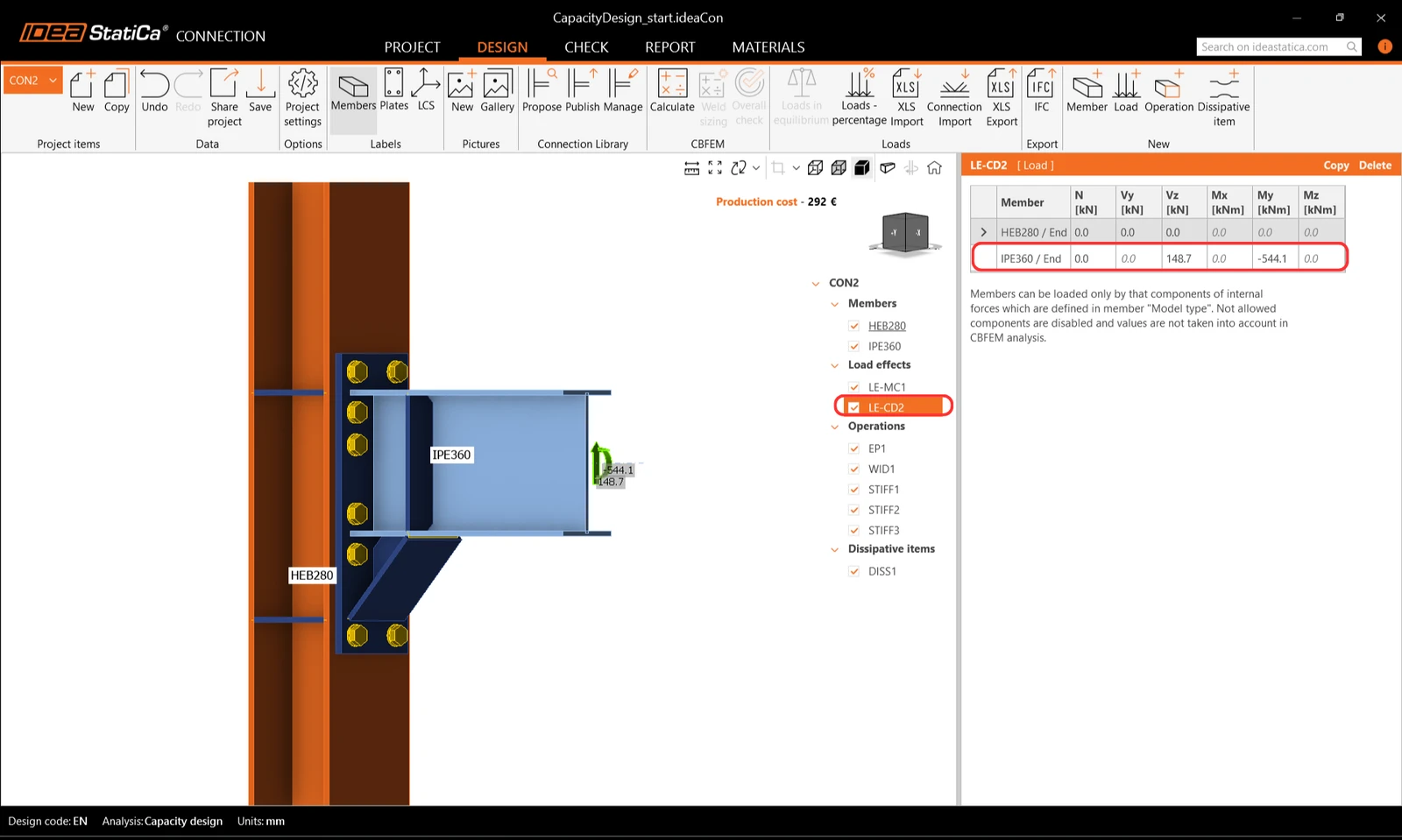Image resolution: width=1402 pixels, height=840 pixels.
Task: Toggle the STIFF2 checkbox
Action: 854,510
